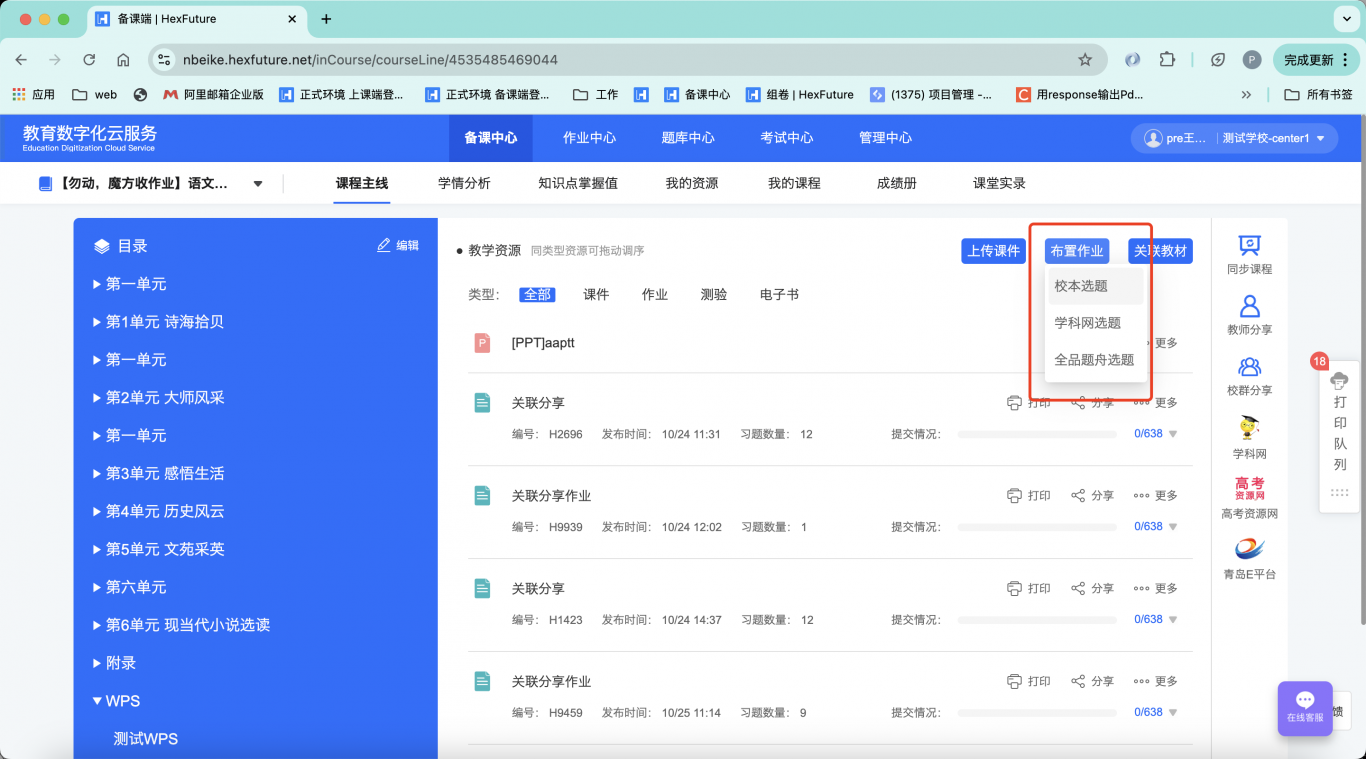1366x759 pixels.
Task: Open the 学情分析 sub-tab
Action: (x=464, y=184)
